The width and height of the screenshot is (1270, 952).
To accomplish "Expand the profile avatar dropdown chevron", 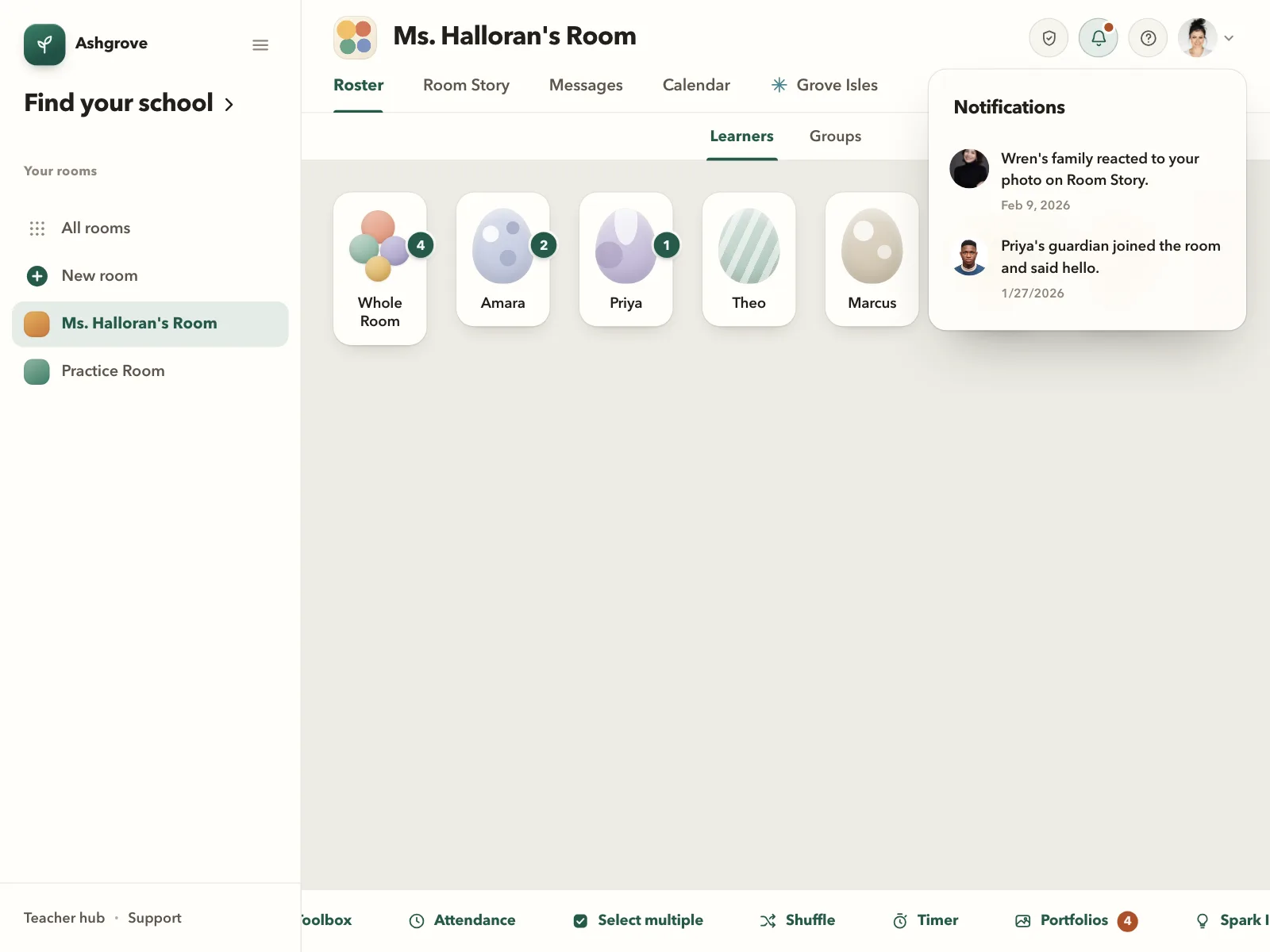I will 1229,38.
